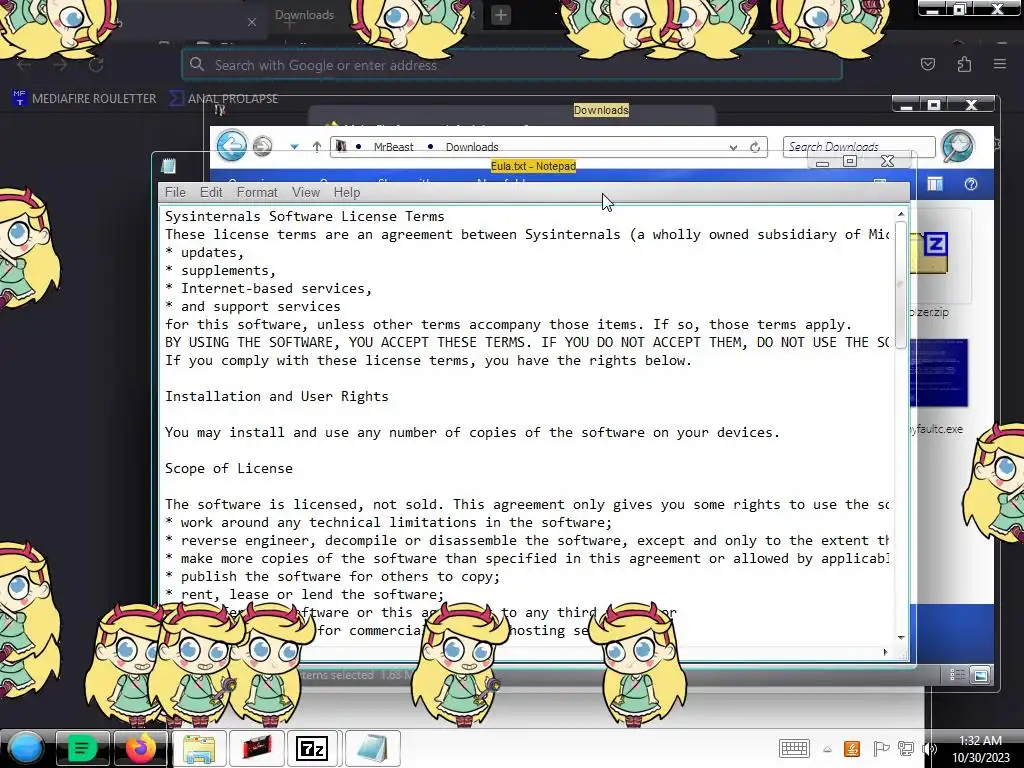Click the "Scope of License" heading
Screen dimensions: 1024x768
[229, 468]
